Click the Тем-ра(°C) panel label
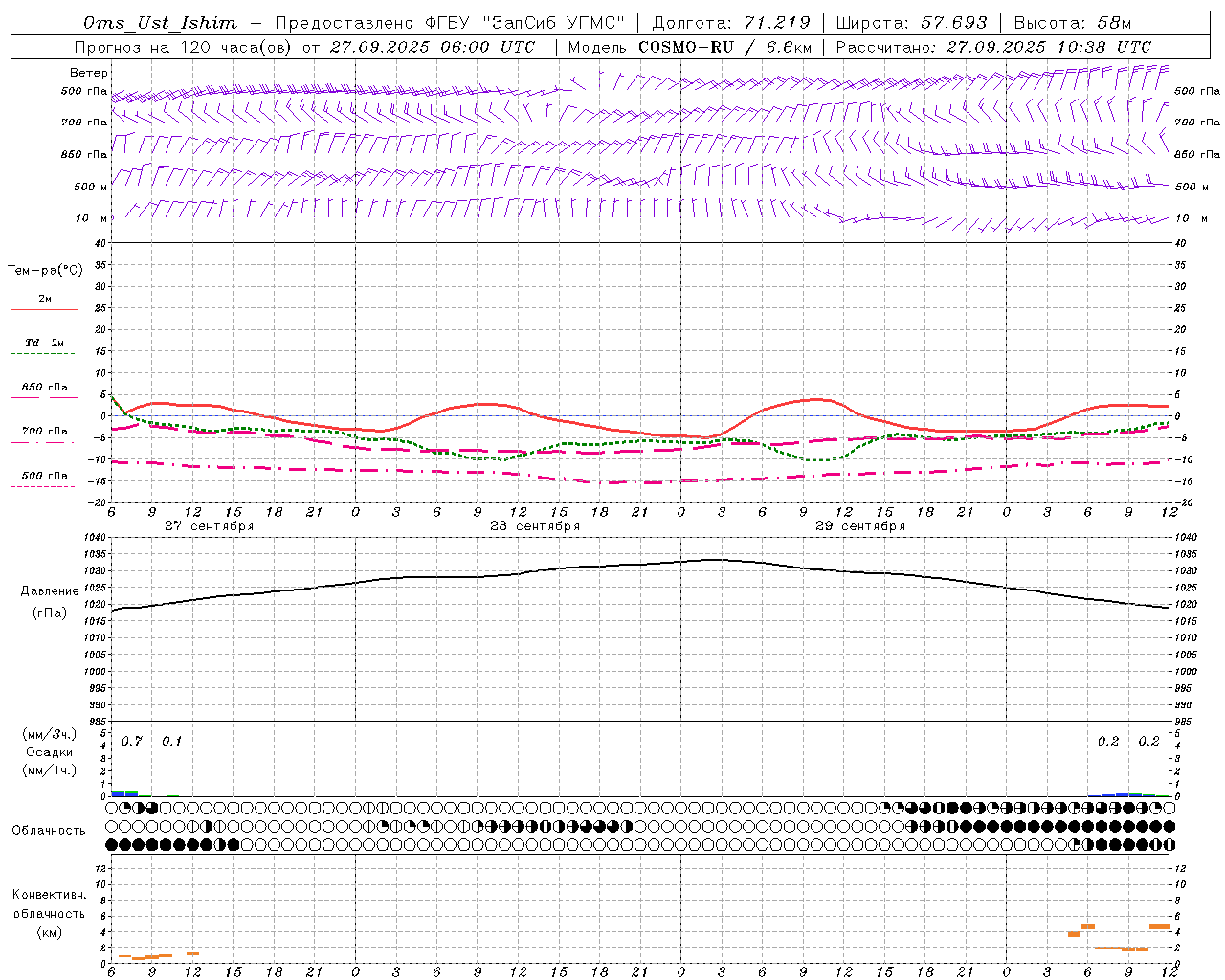Viewport: 1225px width, 980px height. [x=45, y=271]
